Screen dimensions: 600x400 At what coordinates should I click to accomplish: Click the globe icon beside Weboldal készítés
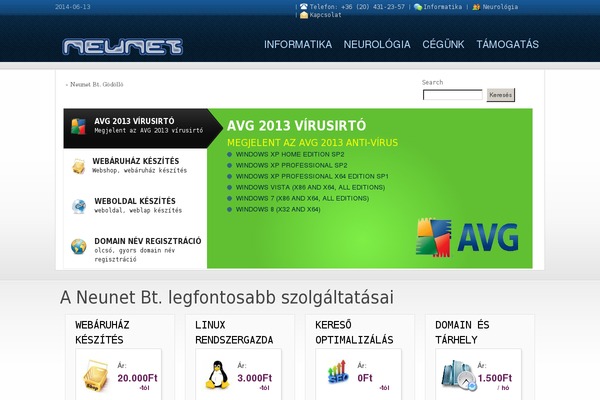[x=79, y=206]
